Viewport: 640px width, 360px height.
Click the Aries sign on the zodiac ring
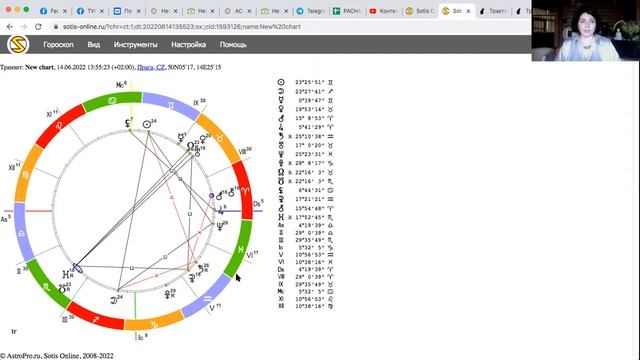point(246,191)
